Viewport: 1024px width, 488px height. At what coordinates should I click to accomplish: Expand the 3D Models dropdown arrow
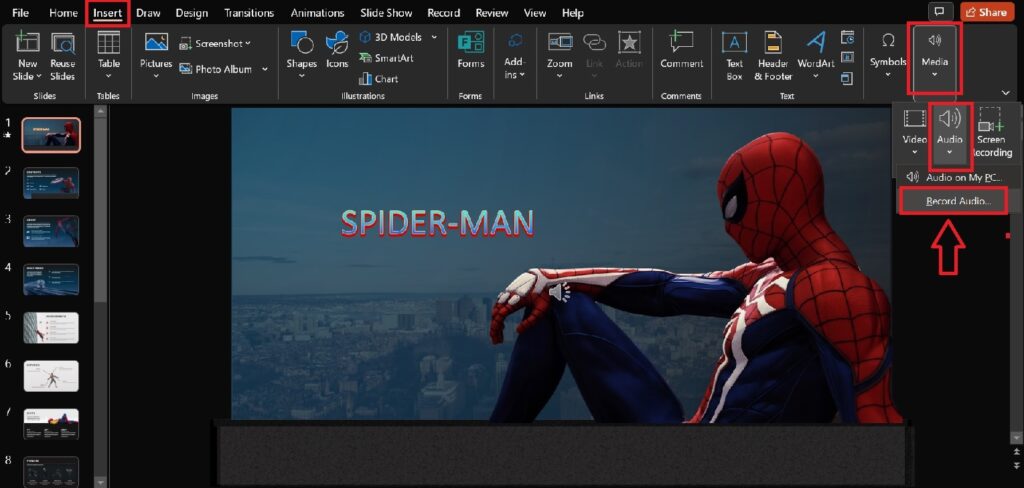(434, 37)
